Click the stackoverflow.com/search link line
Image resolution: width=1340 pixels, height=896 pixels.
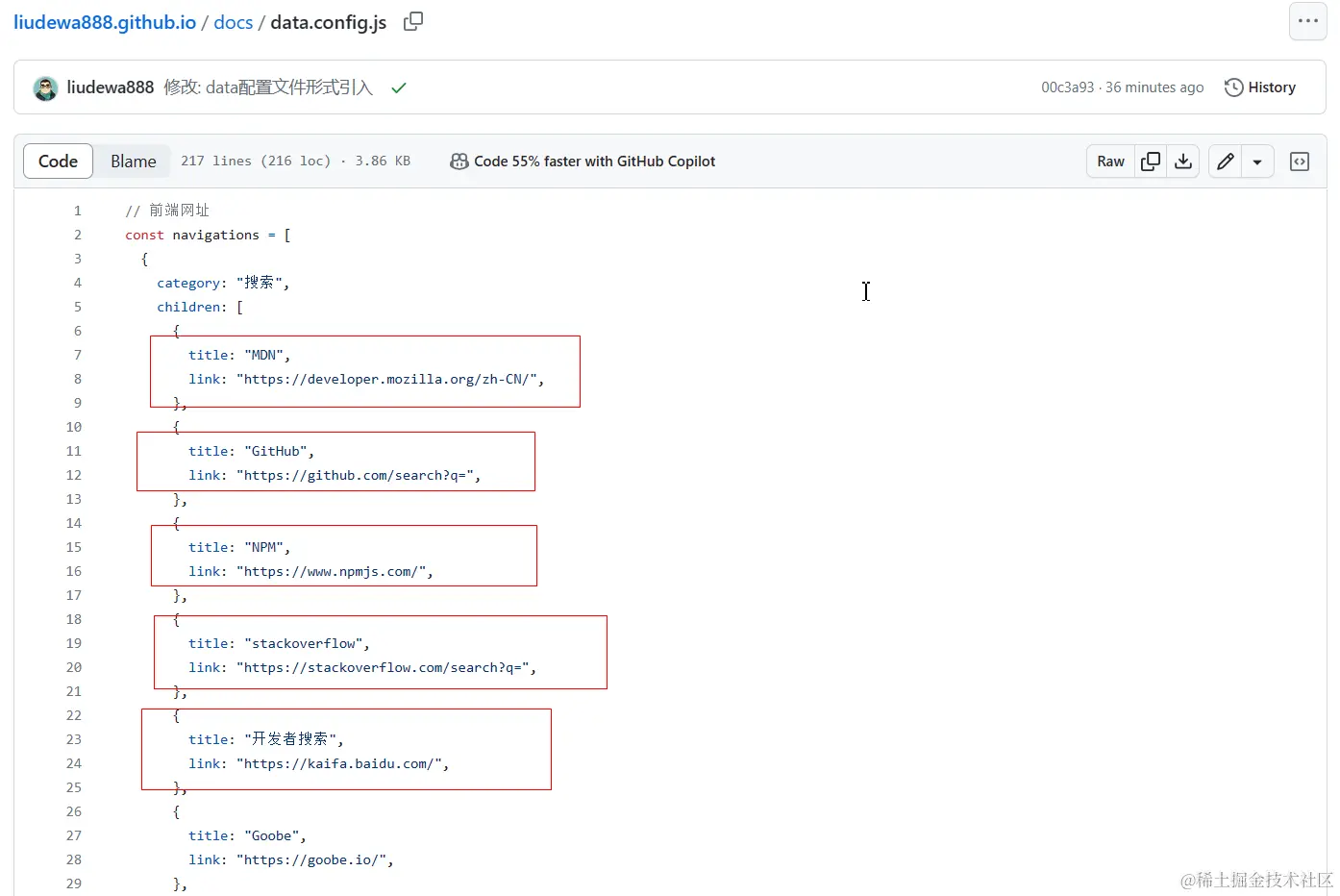(362, 667)
